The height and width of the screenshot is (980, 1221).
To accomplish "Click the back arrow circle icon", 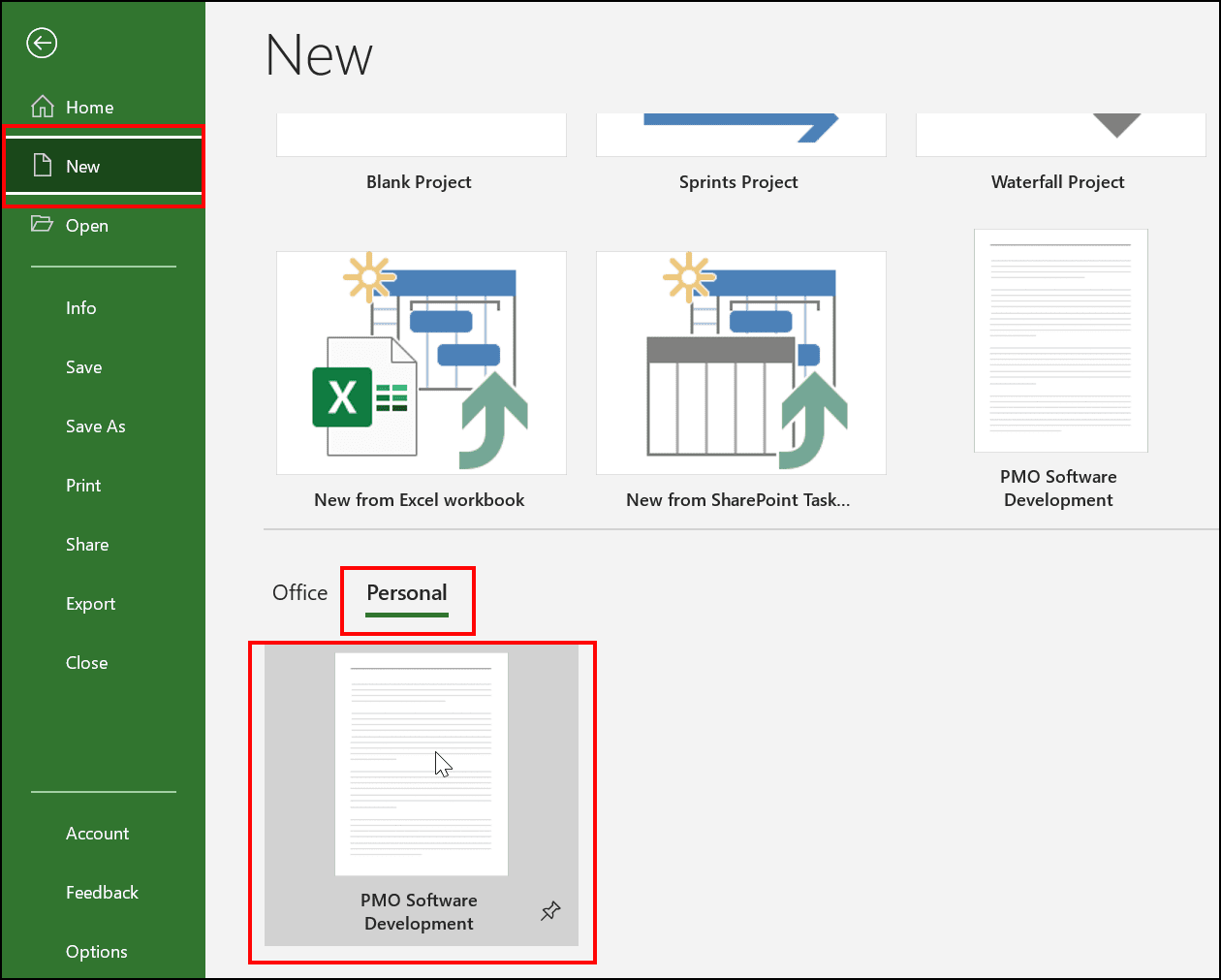I will coord(42,43).
